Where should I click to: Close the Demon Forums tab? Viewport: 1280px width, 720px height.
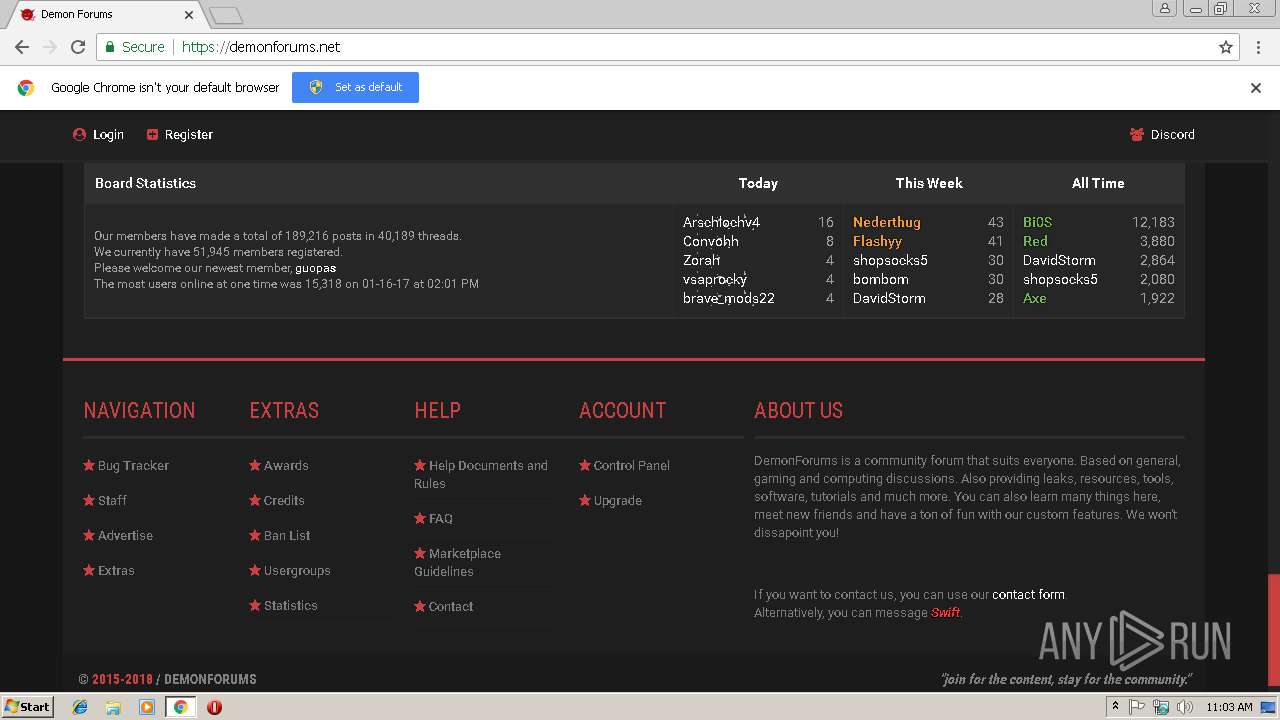coord(189,15)
